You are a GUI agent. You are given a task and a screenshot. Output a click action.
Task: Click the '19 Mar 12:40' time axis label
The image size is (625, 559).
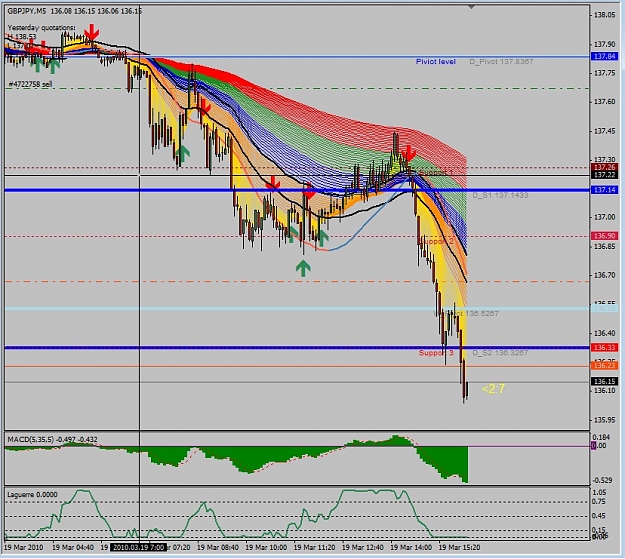[x=363, y=547]
